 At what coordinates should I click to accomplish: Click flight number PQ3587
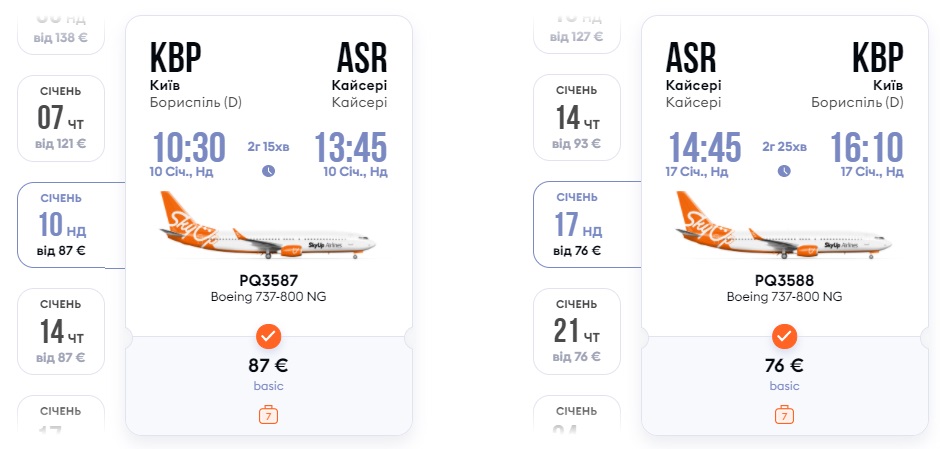coord(268,280)
